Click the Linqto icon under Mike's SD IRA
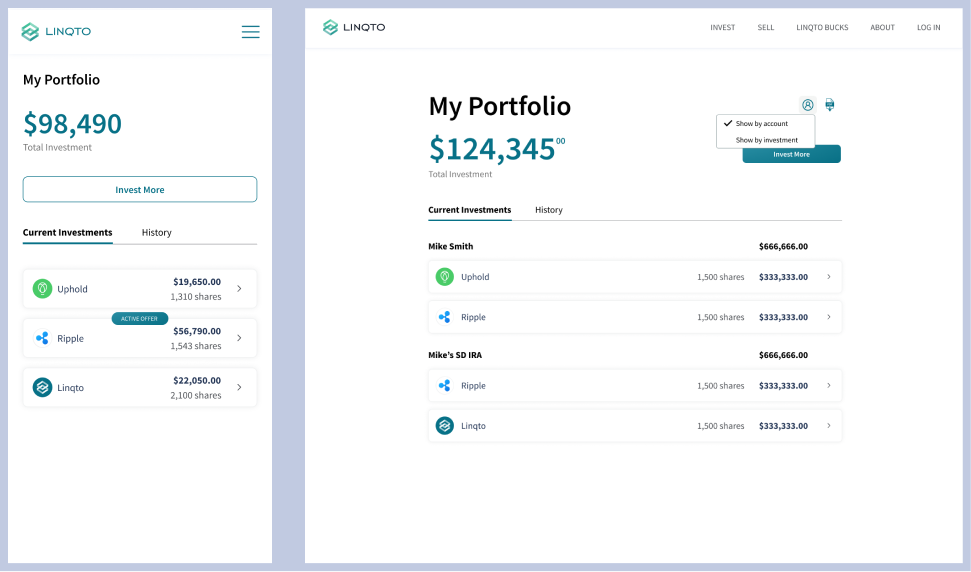971x572 pixels. (x=445, y=426)
